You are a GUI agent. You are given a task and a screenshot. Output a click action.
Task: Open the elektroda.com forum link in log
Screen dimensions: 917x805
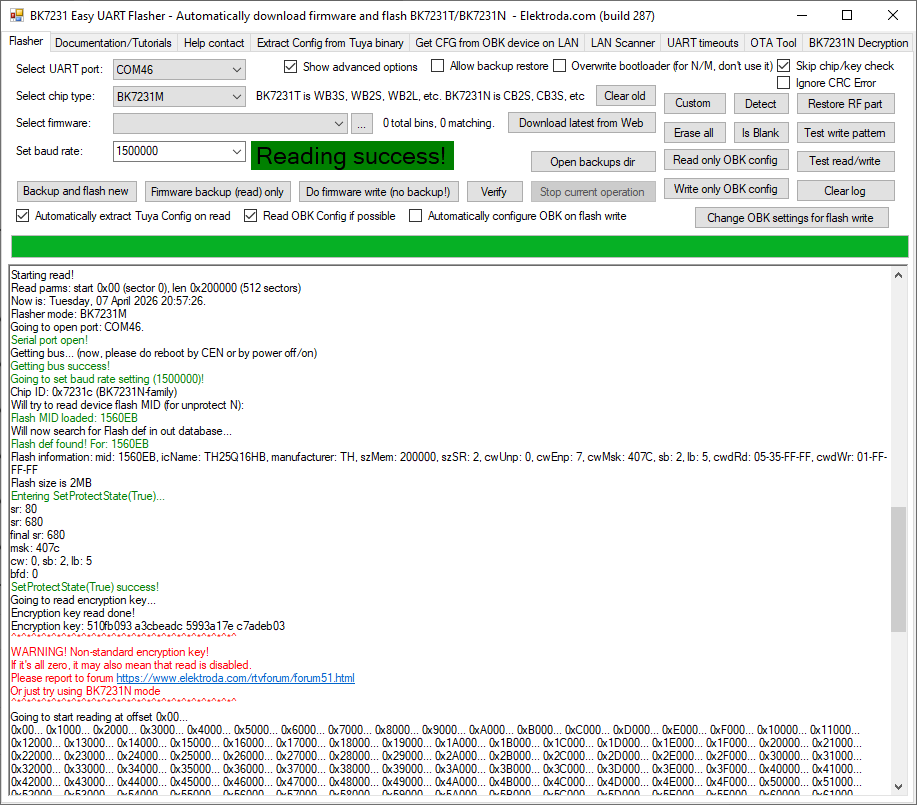pyautogui.click(x=235, y=678)
